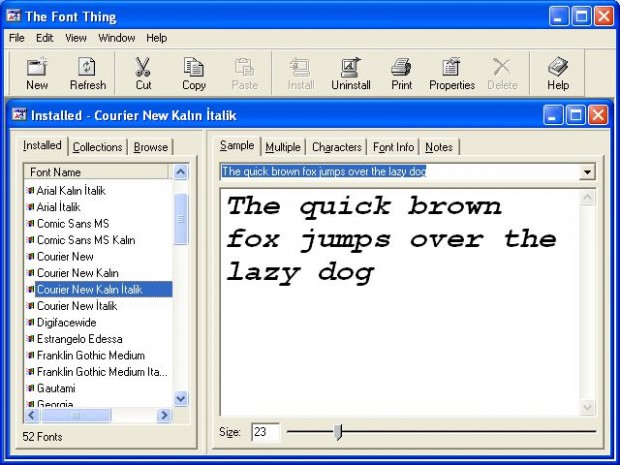Viewport: 620px width, 465px height.
Task: Click the font size slider handle
Action: (x=338, y=432)
